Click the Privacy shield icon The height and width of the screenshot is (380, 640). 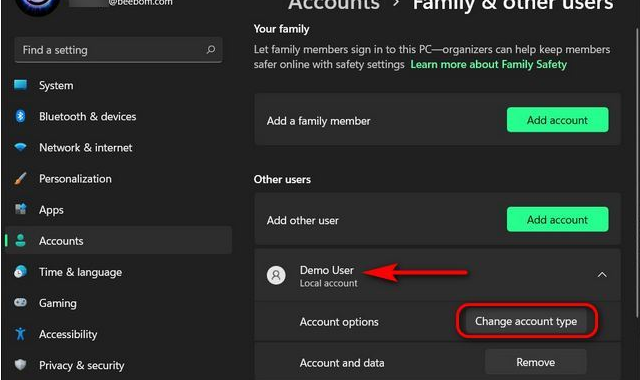pos(20,364)
